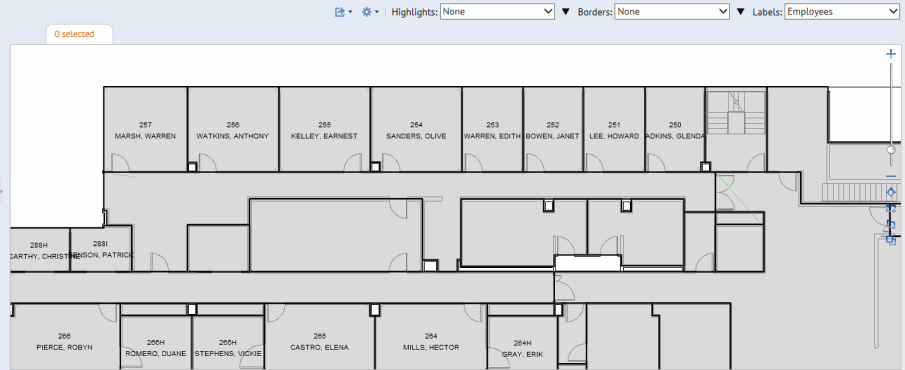Open the Borders dropdown

tap(672, 12)
